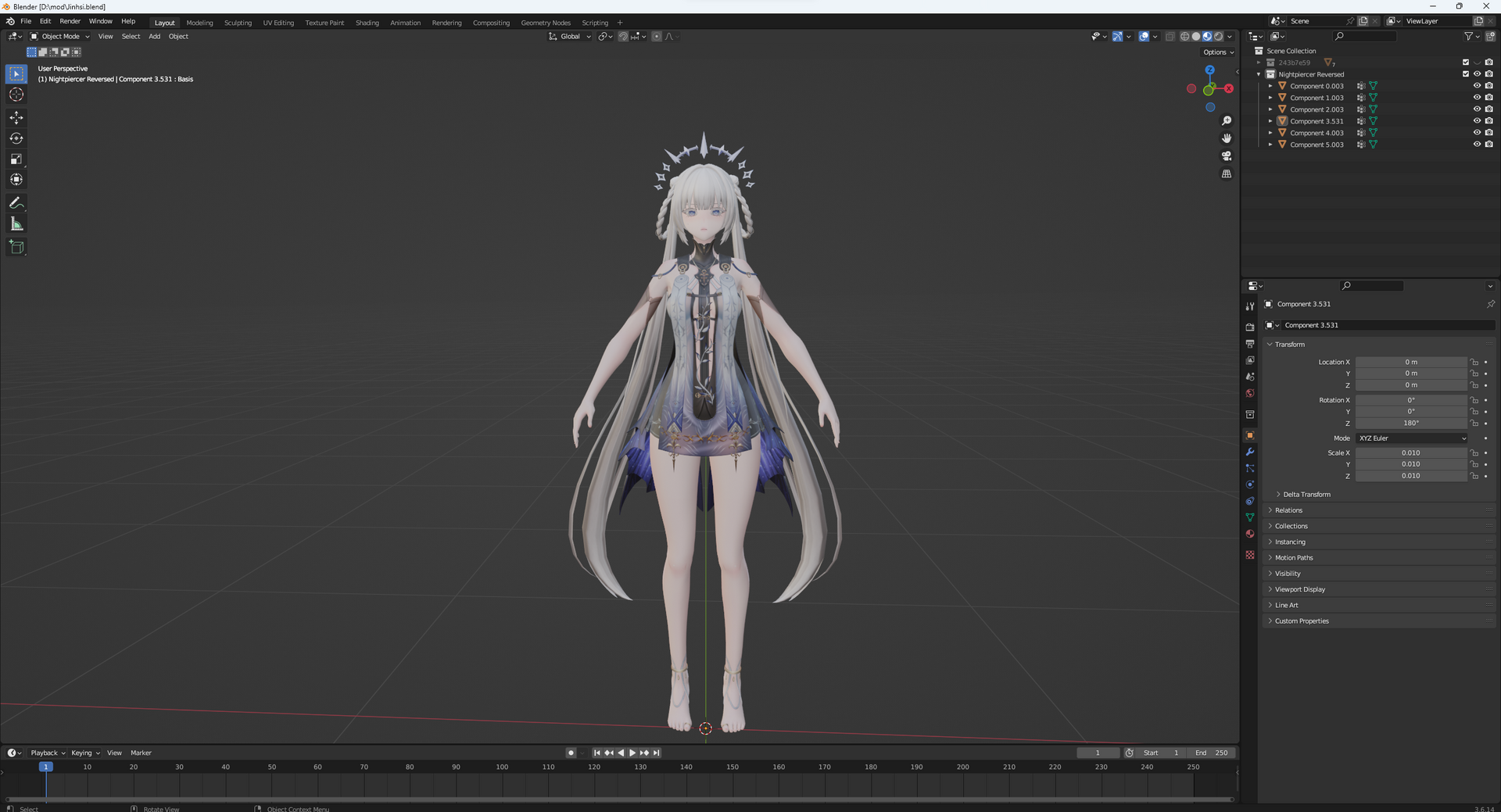Disable rendering of Component 1.003

1488,98
